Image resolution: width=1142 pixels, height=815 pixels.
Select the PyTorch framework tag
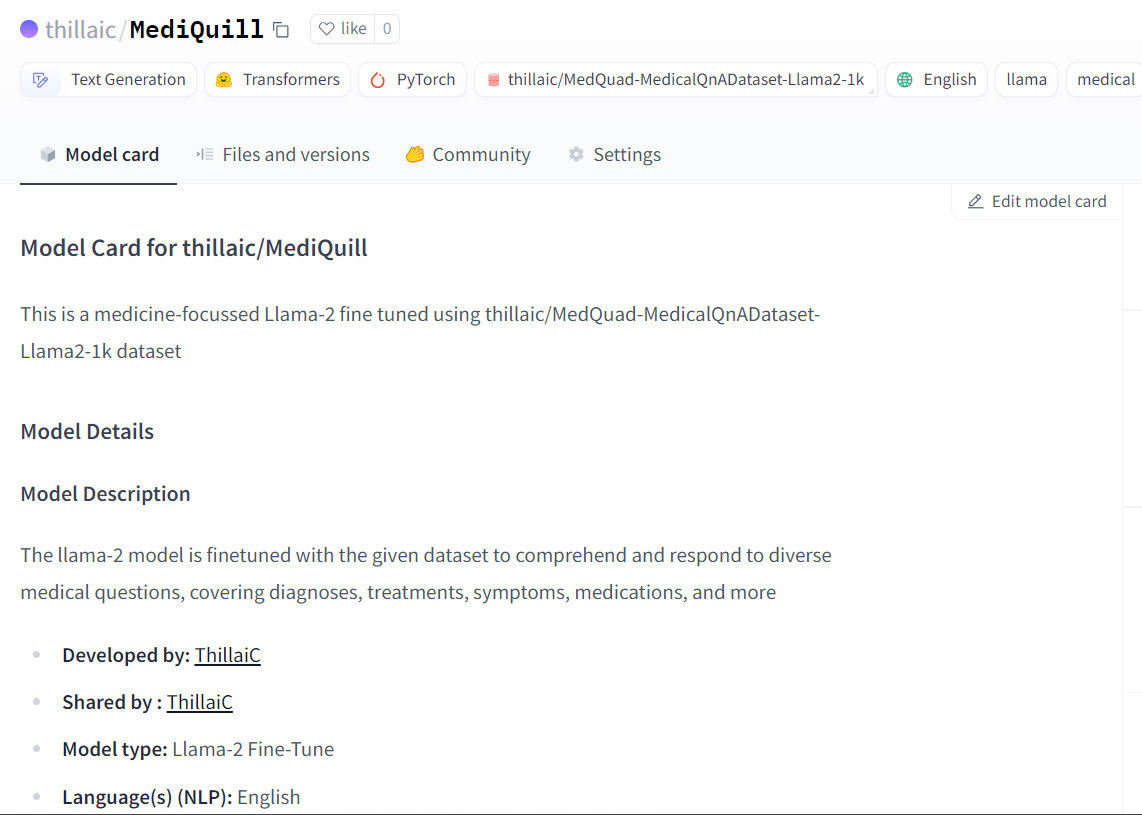point(412,79)
